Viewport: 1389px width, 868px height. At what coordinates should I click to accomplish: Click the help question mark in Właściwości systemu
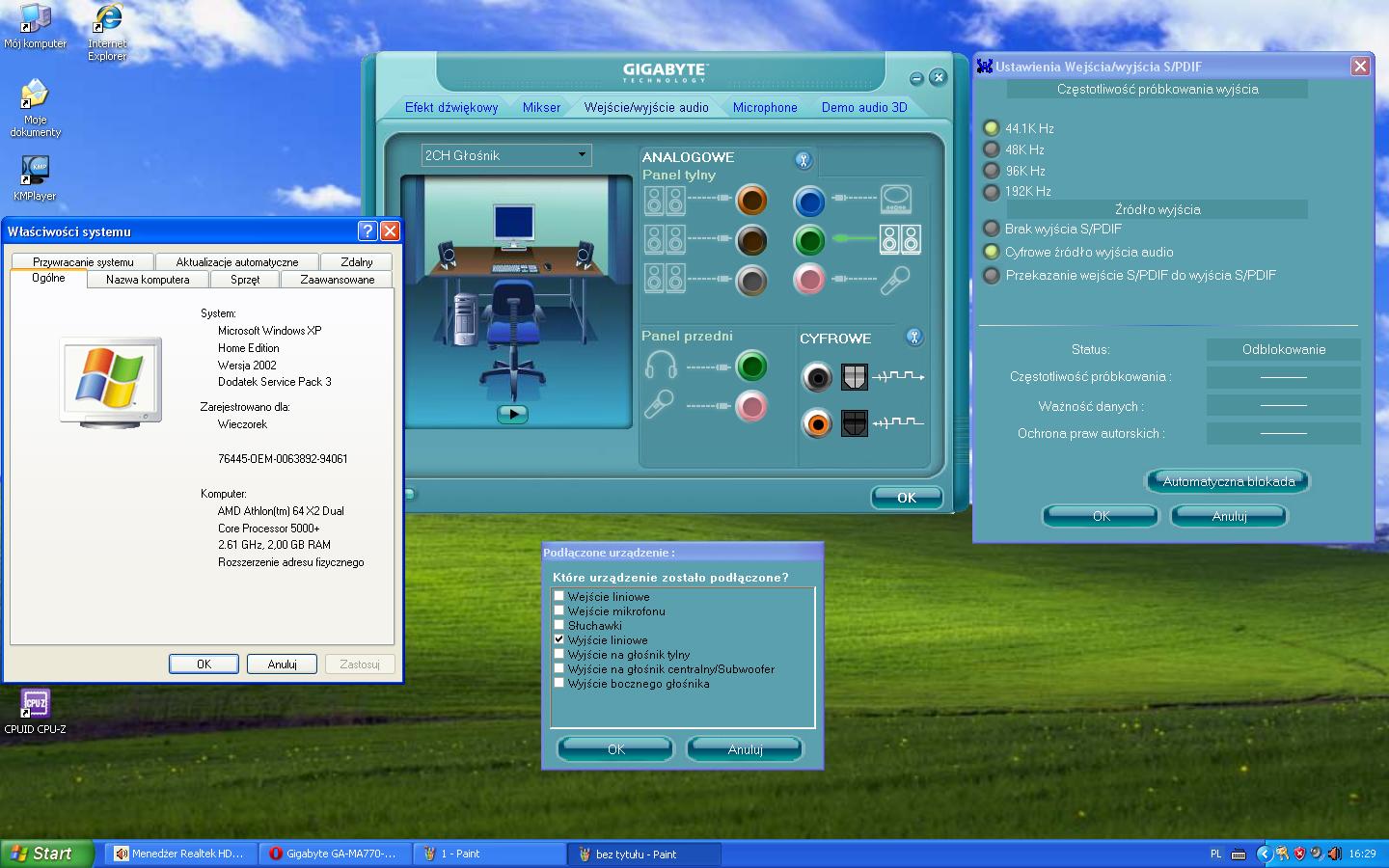(368, 231)
